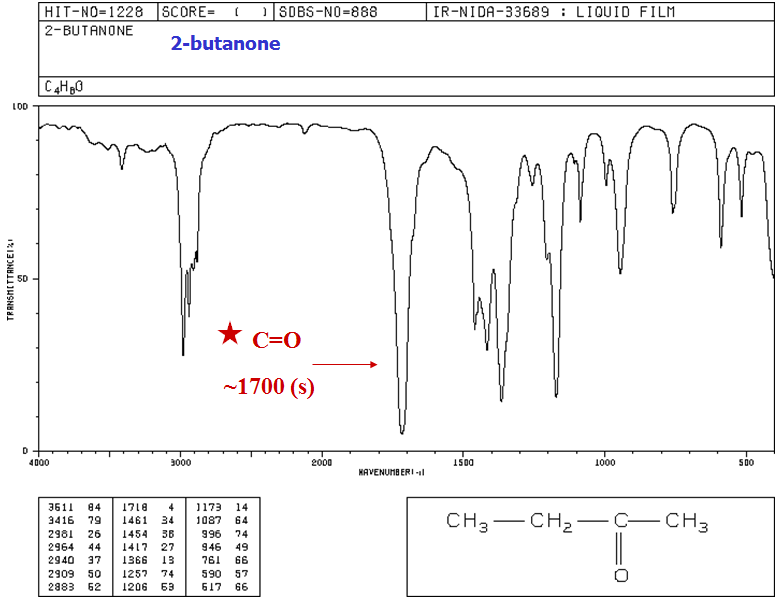Viewport: 777px width, 599px height.
Task: Click the red star annotation
Action: click(230, 334)
